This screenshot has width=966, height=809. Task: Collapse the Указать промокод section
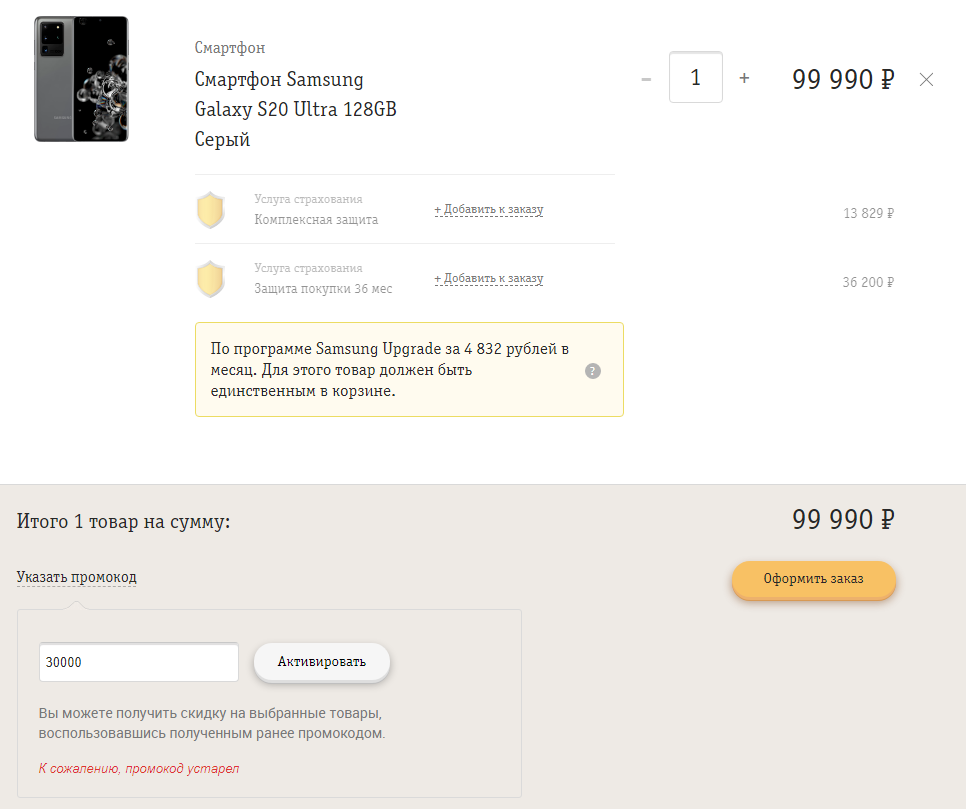(x=76, y=577)
